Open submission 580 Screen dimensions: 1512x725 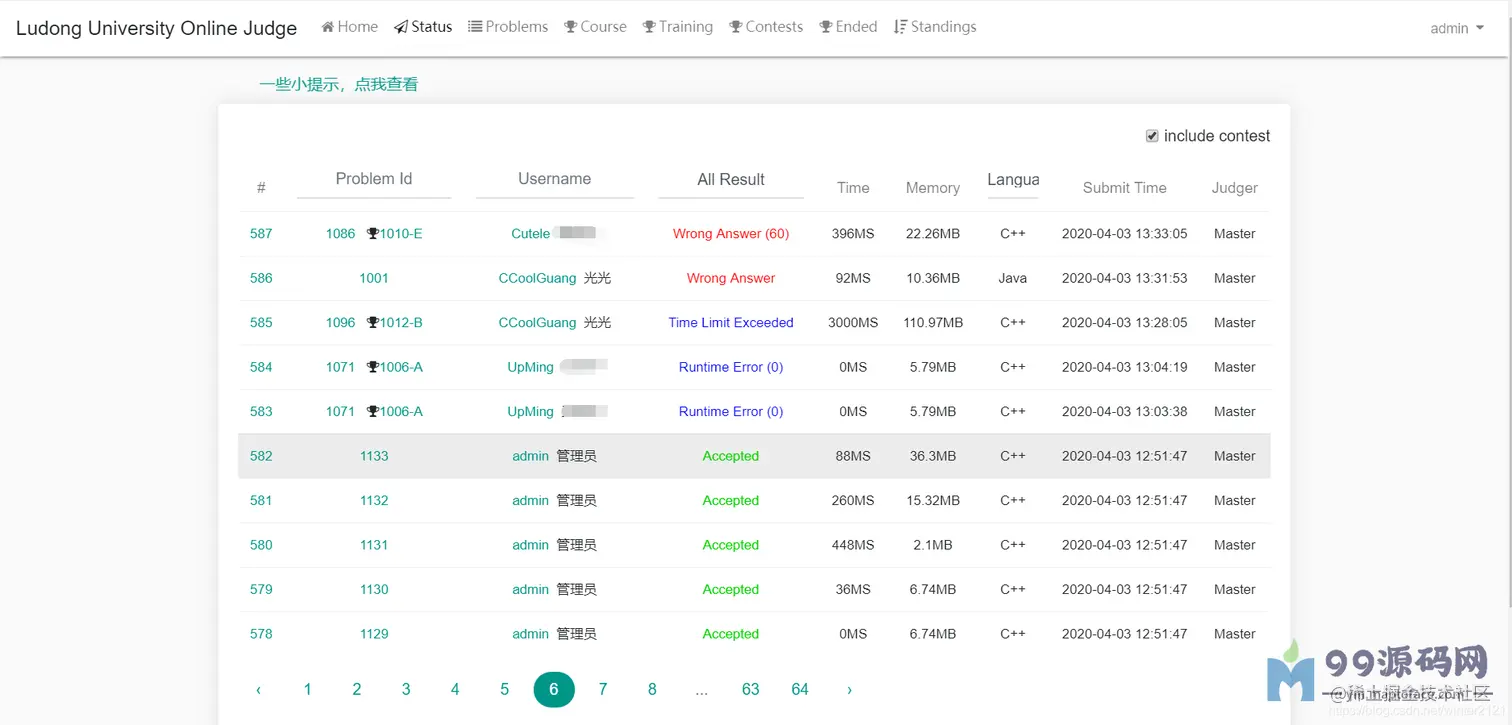click(261, 545)
